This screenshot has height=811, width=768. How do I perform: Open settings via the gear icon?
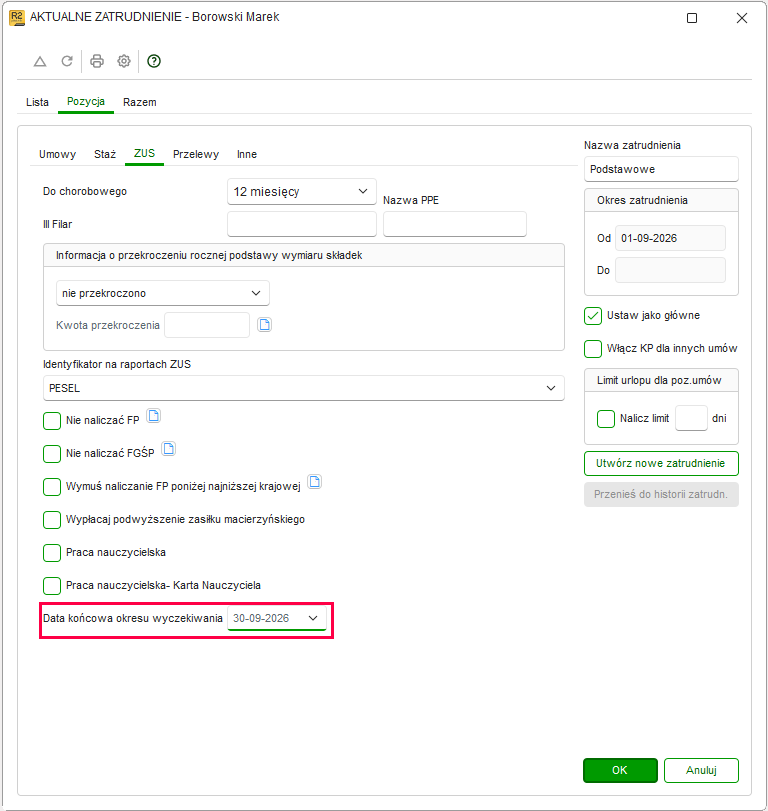click(124, 61)
